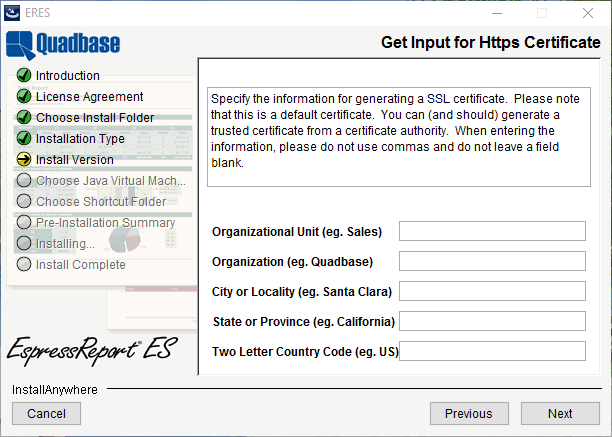Click the green checkmark beside Introduction
The image size is (612, 437).
point(24,75)
